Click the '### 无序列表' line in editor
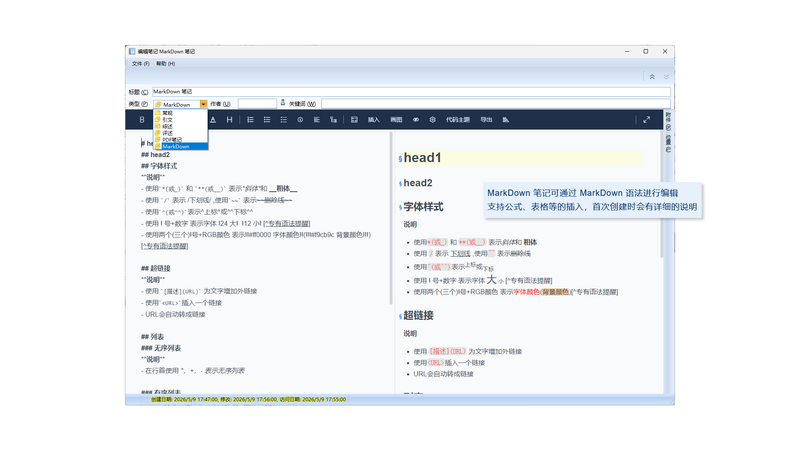800x450 pixels. pyautogui.click(x=161, y=348)
